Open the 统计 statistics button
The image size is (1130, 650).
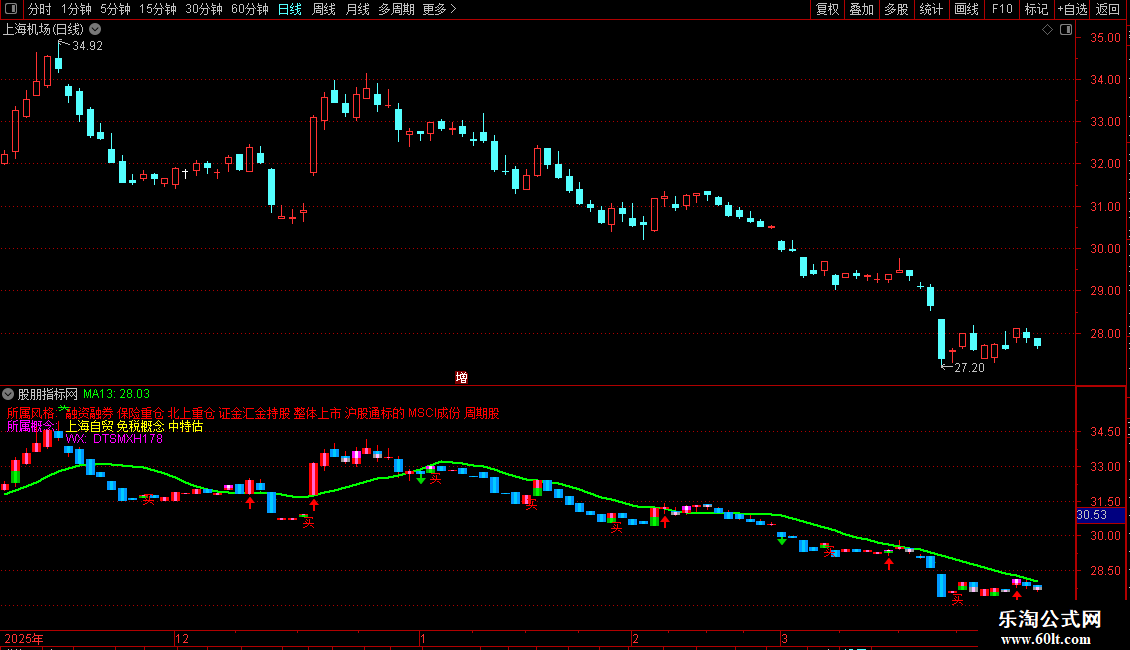point(930,9)
